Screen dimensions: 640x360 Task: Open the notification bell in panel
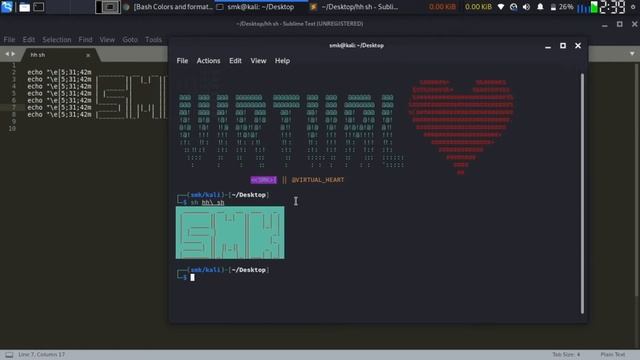coord(540,7)
